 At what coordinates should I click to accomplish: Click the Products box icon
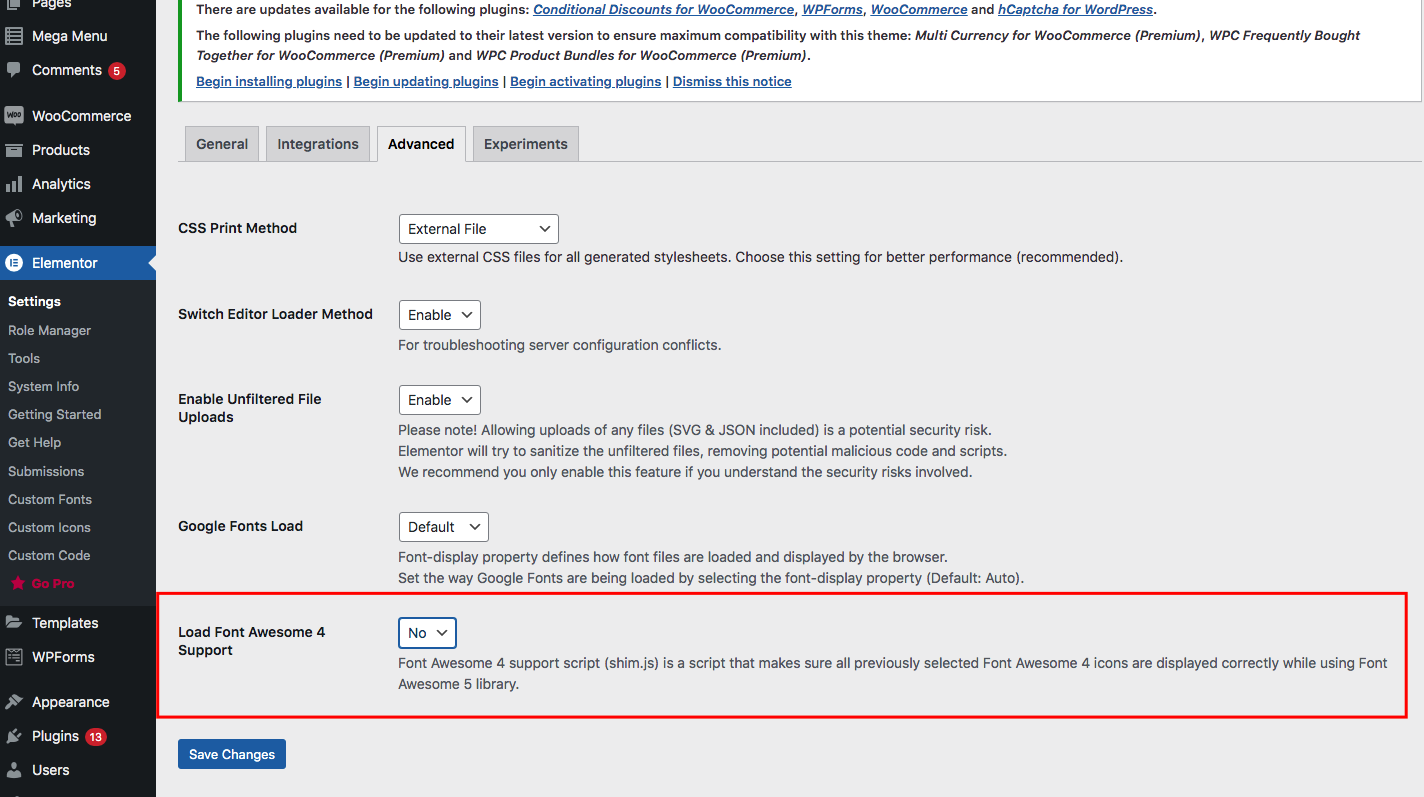pos(14,150)
